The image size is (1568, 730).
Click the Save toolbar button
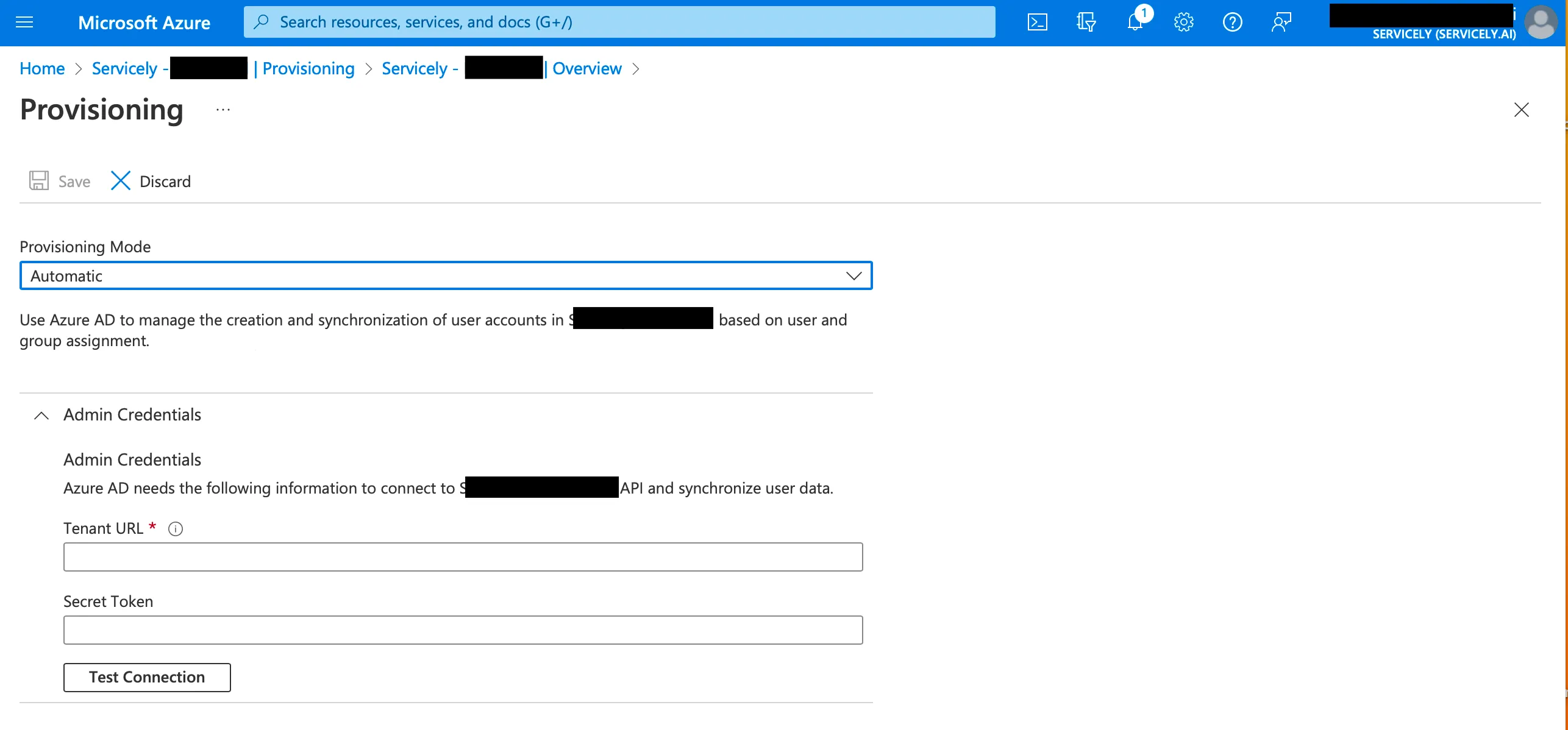pyautogui.click(x=60, y=181)
